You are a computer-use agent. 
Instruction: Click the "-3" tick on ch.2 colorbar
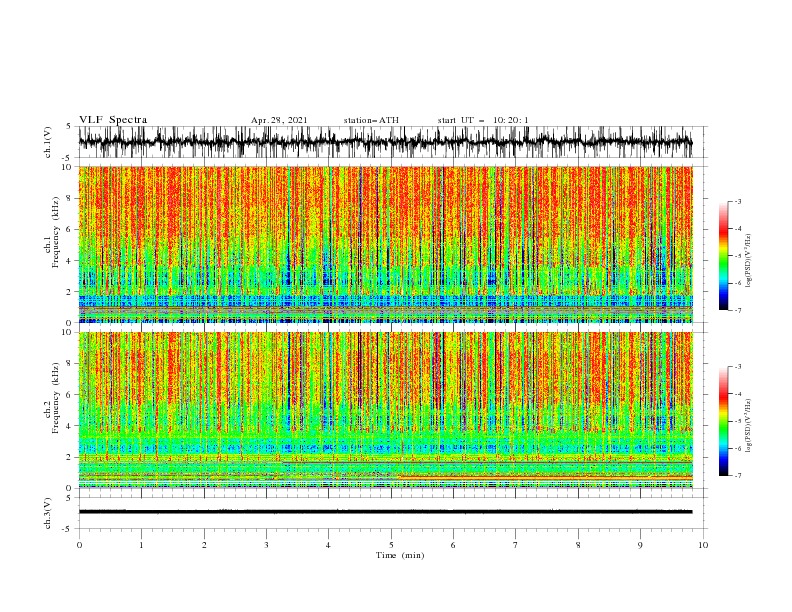(738, 367)
